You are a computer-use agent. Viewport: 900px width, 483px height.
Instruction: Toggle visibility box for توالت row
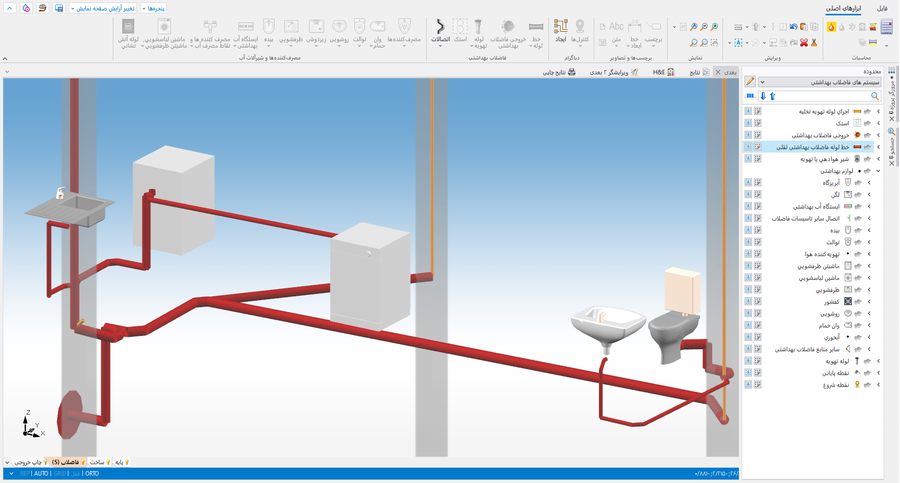pyautogui.click(x=747, y=242)
